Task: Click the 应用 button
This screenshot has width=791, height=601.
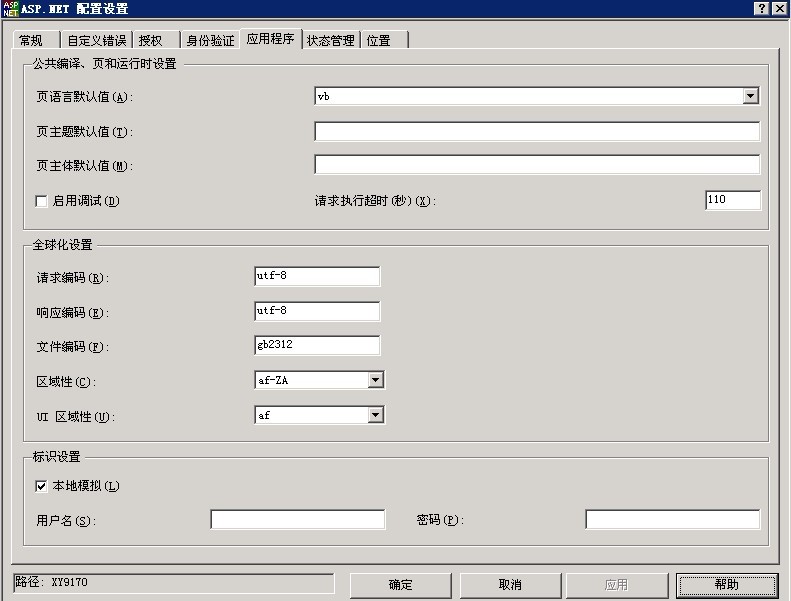Action: (616, 585)
